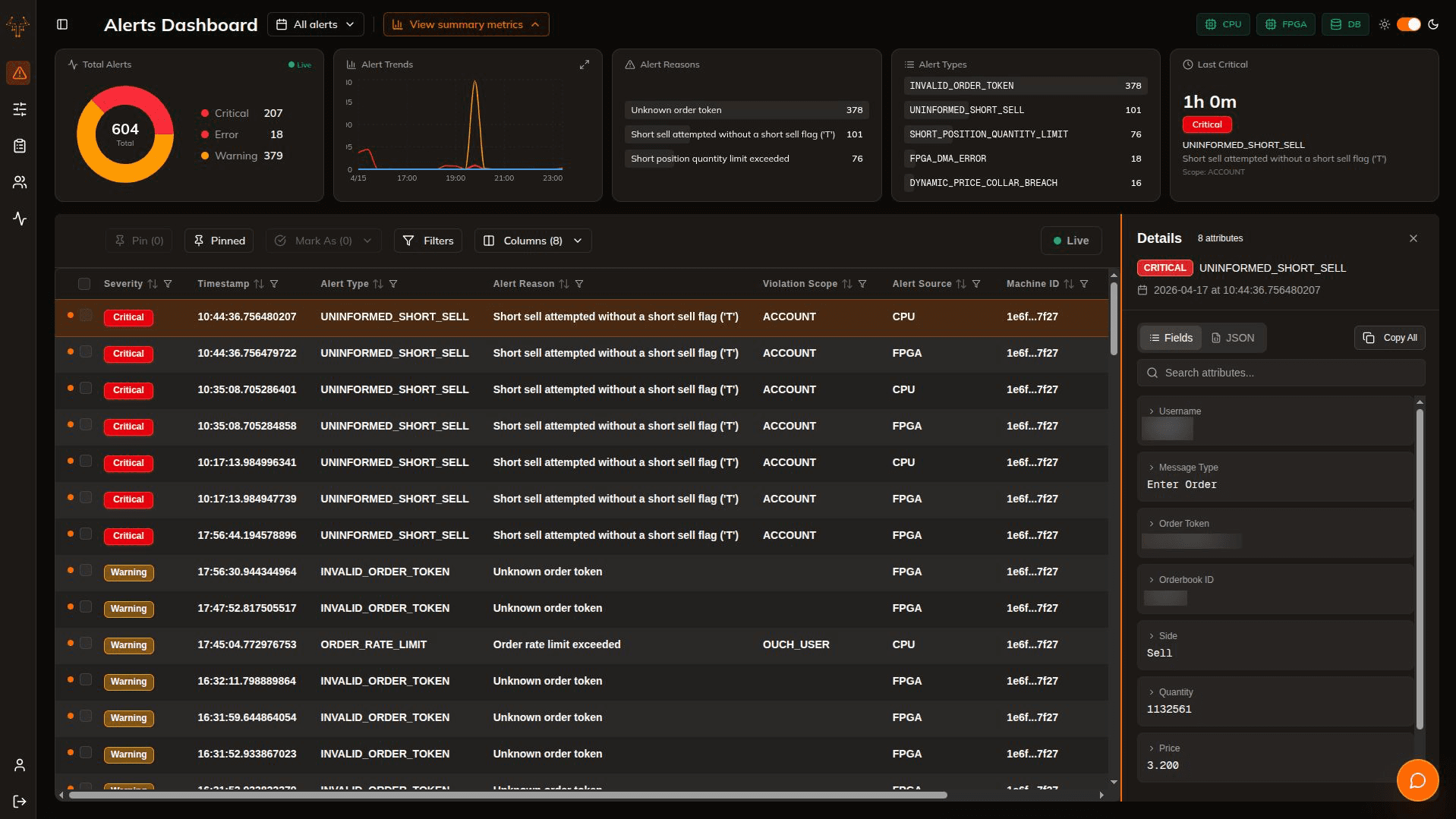Filter the Timestamp column

274,284
